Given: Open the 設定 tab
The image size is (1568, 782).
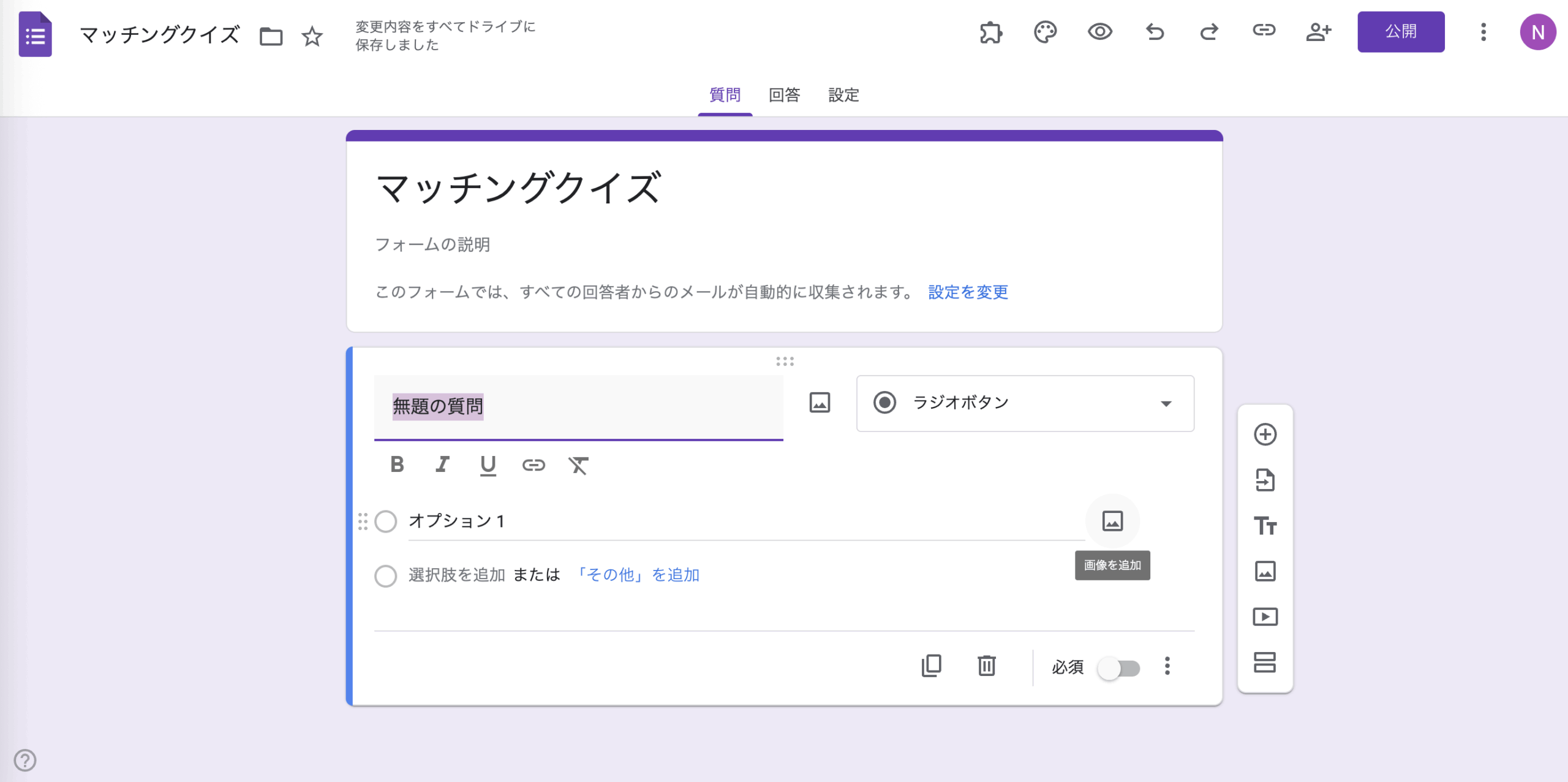Looking at the screenshot, I should (843, 95).
